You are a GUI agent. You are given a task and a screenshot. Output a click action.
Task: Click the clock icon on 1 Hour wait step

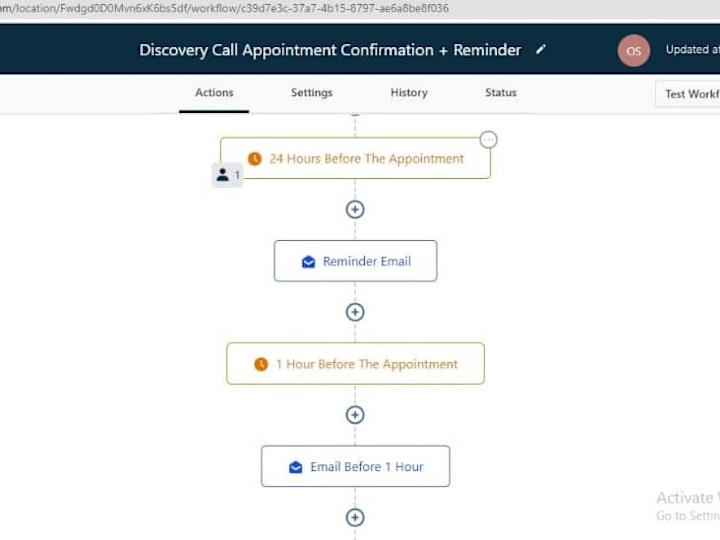[261, 364]
